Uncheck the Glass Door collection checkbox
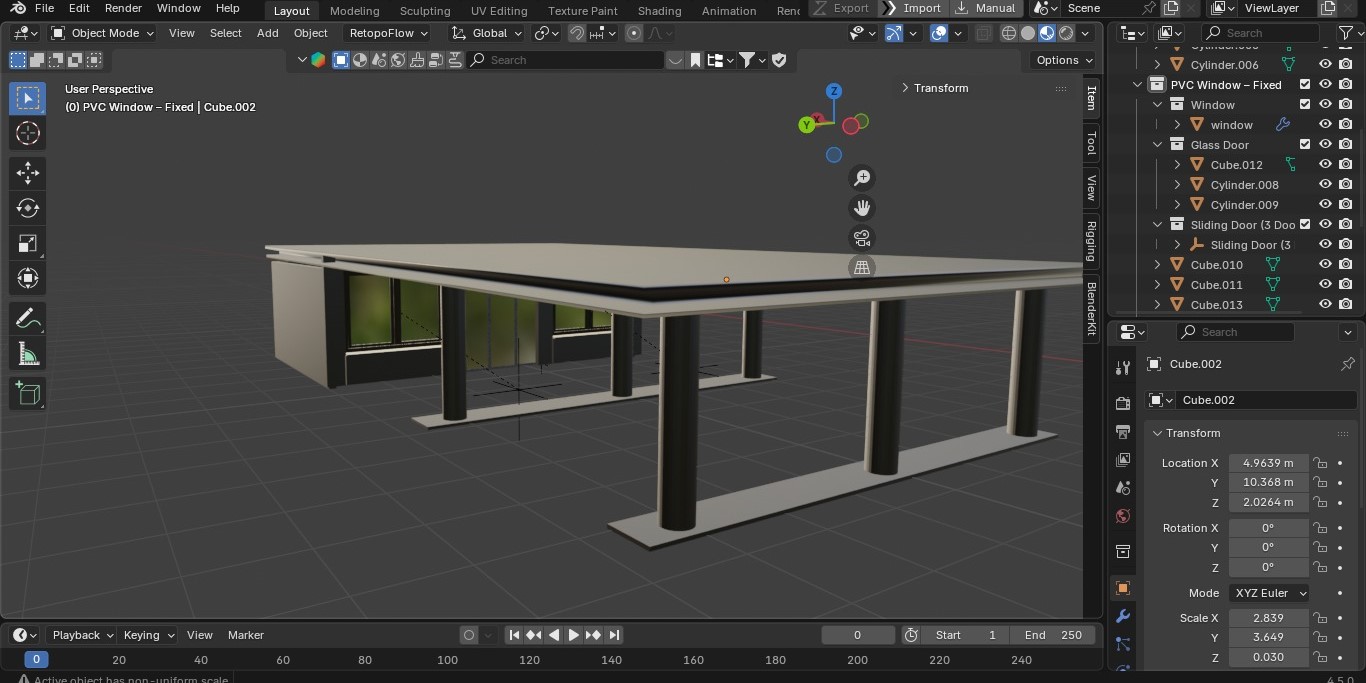 click(x=1305, y=145)
